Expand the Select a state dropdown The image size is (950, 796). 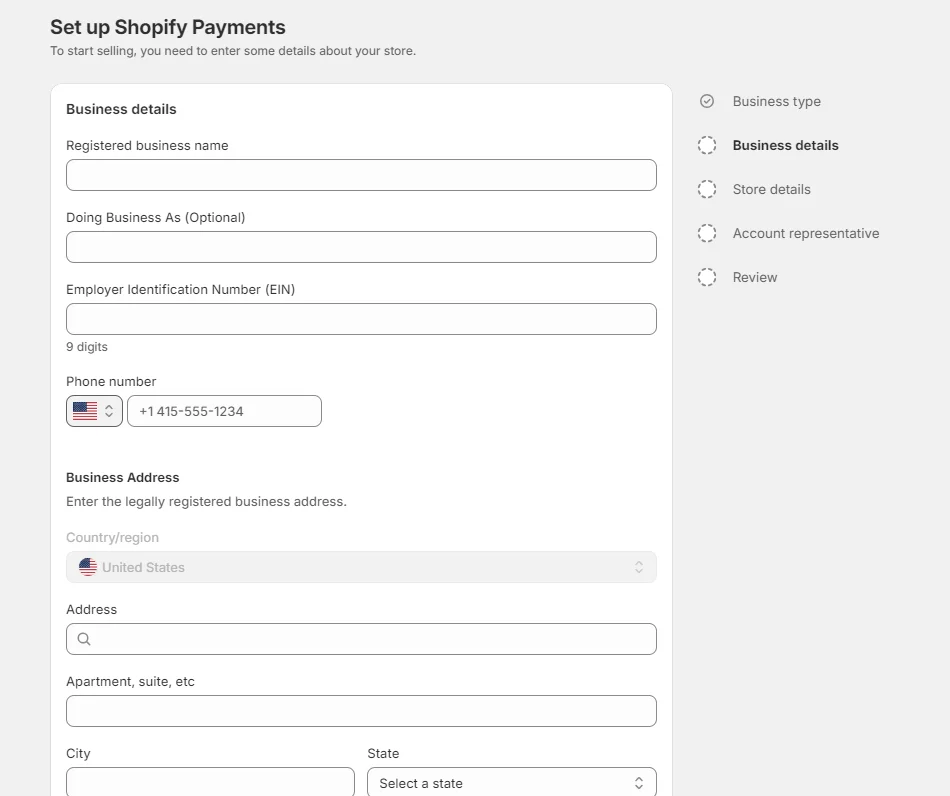tap(511, 783)
